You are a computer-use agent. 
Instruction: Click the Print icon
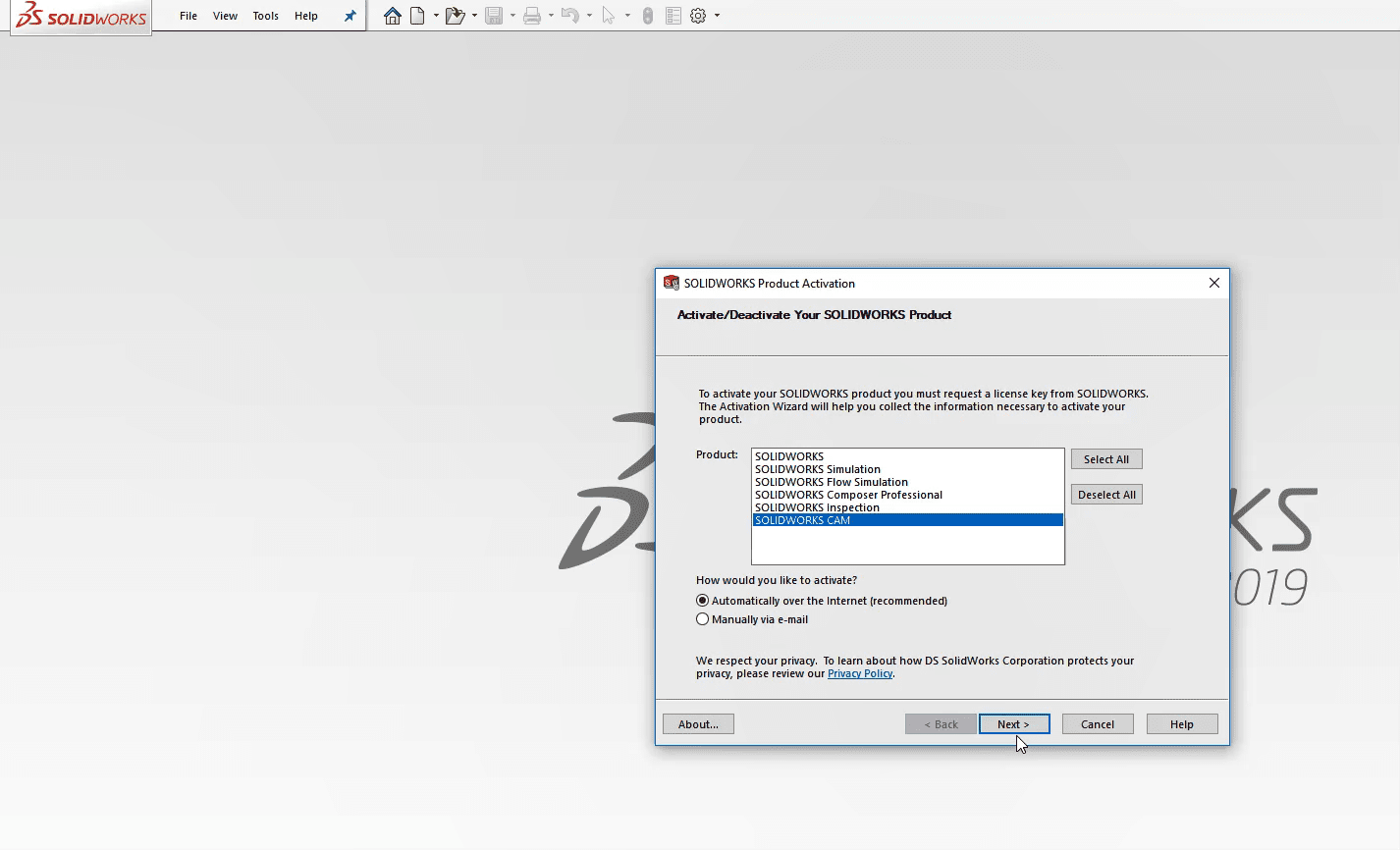click(x=532, y=16)
